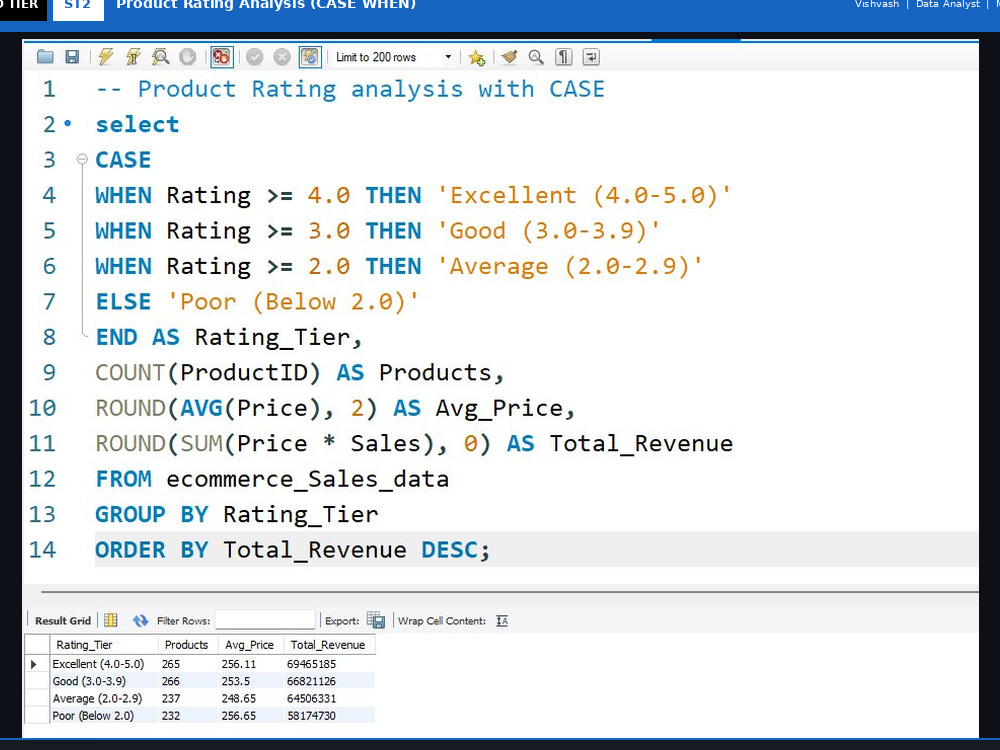
Task: Place cursor on 'ecommerce_Sales_data' table name
Action: click(x=307, y=479)
